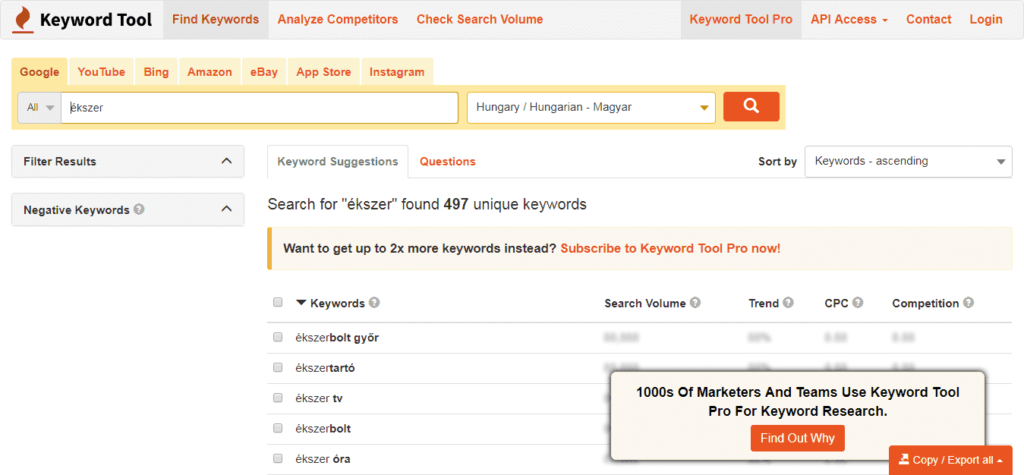Viewport: 1024px width, 475px height.
Task: Select the Google platform tab
Action: [x=39, y=72]
